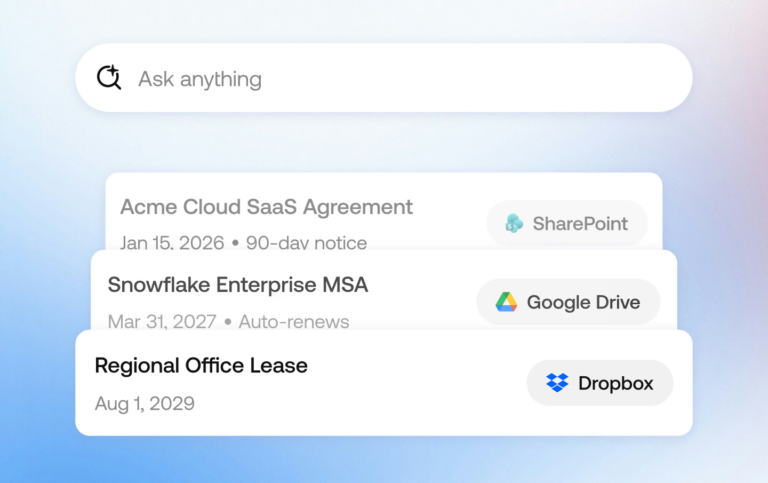Open the Regional Office Lease result
The image size is (768, 483).
(x=384, y=383)
